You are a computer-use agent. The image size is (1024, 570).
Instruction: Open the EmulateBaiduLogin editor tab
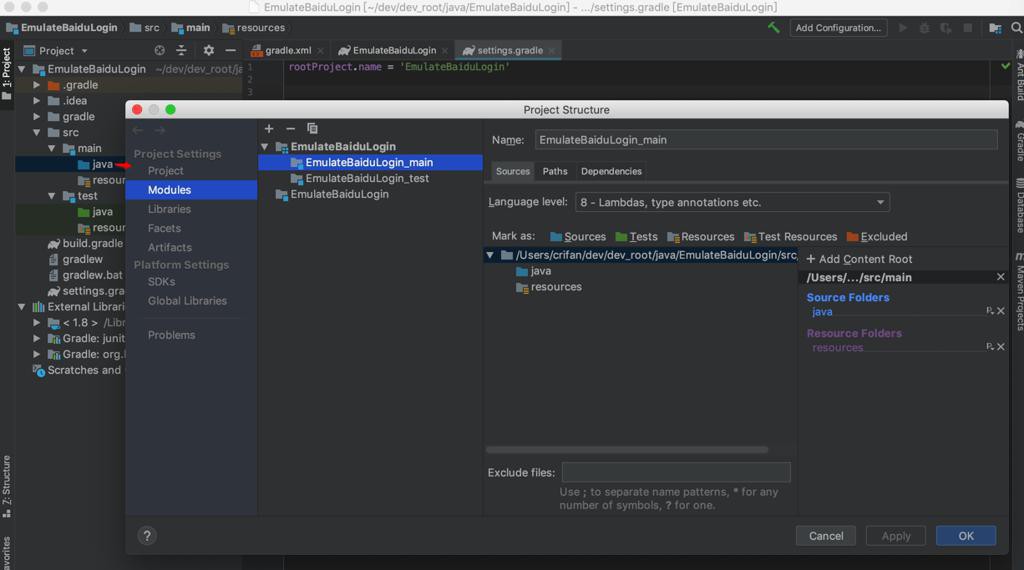[x=394, y=50]
